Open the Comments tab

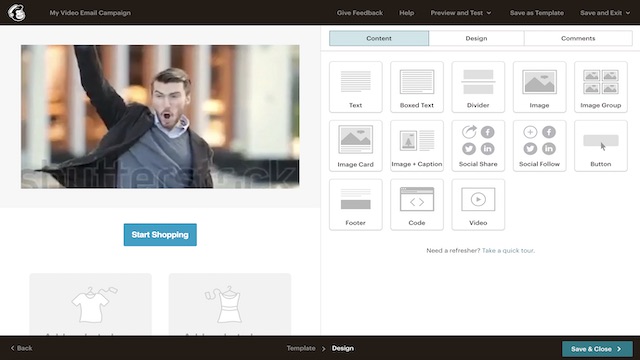click(x=578, y=38)
